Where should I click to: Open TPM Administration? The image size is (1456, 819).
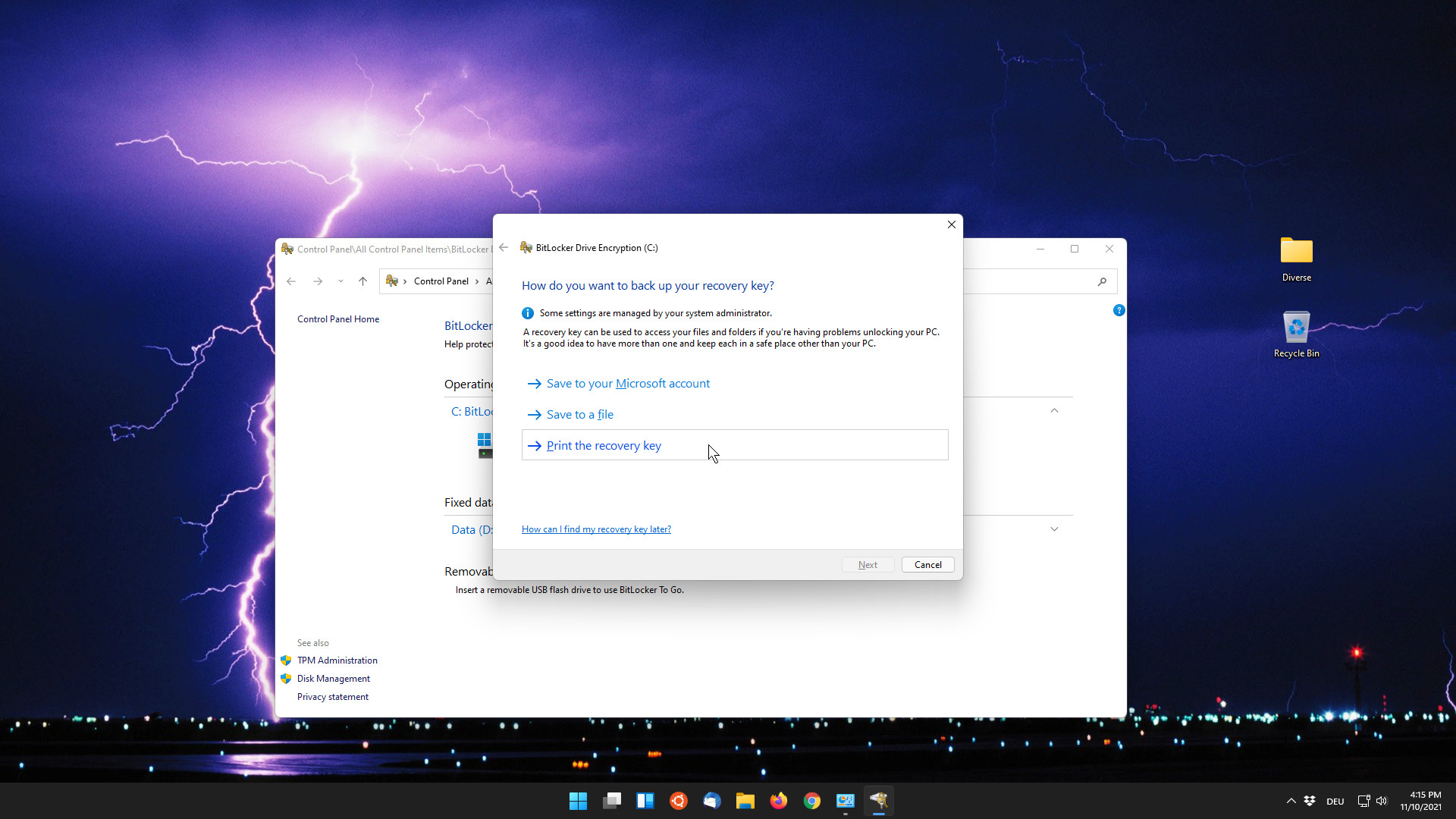pos(337,661)
